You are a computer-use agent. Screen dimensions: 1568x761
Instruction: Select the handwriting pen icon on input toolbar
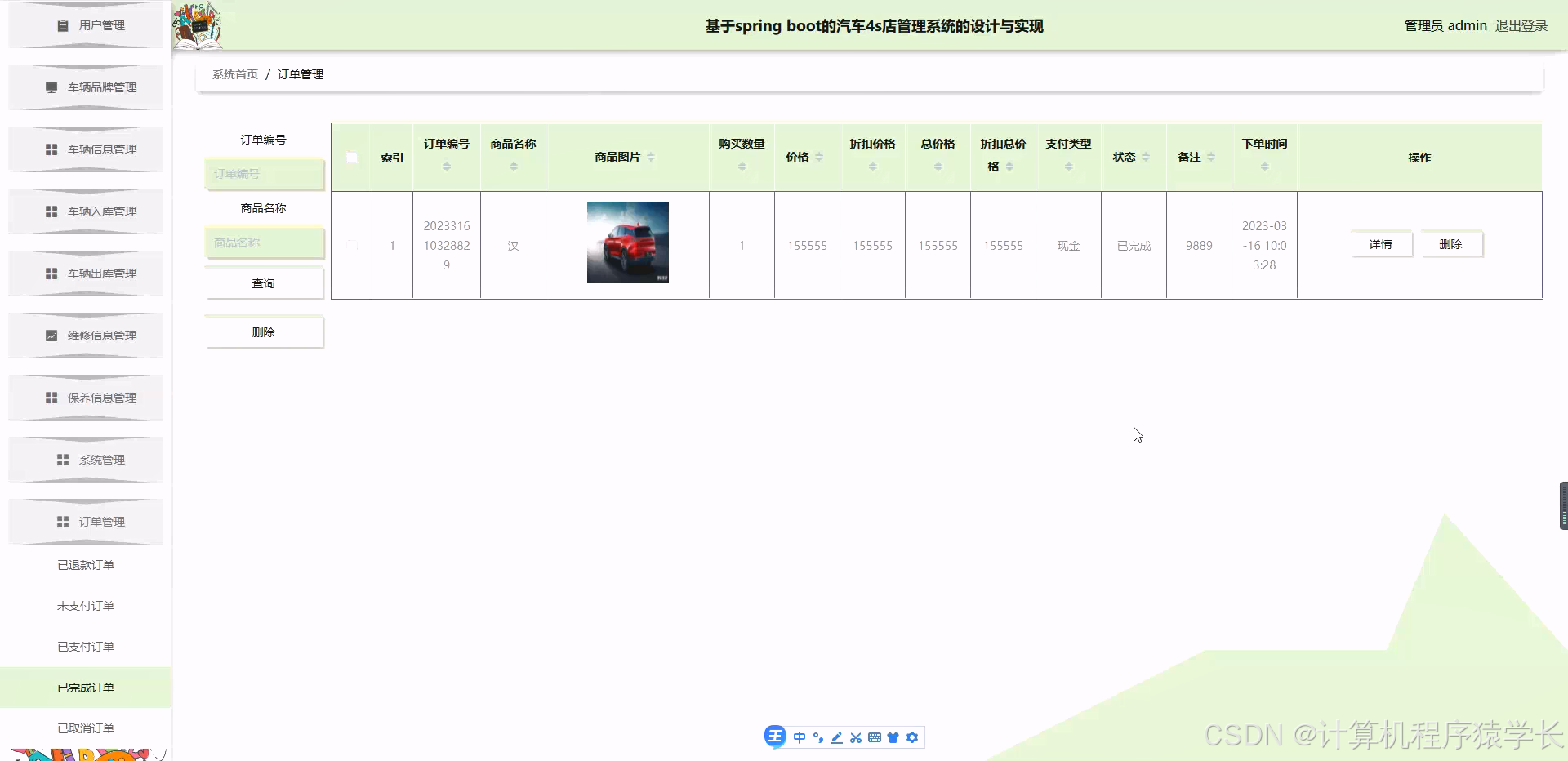click(x=836, y=737)
